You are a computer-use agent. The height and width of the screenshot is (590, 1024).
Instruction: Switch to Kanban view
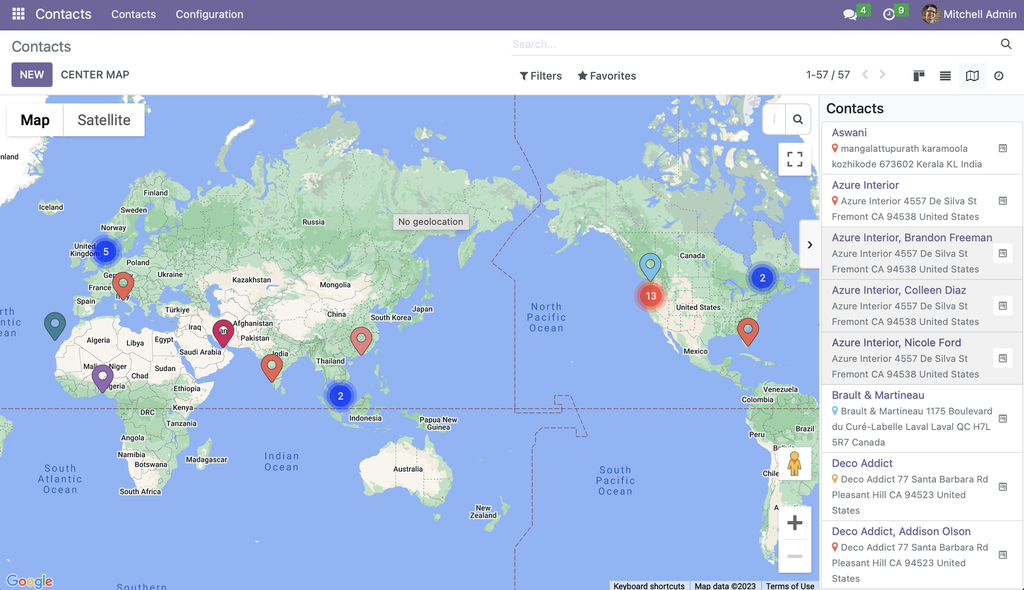pos(919,76)
